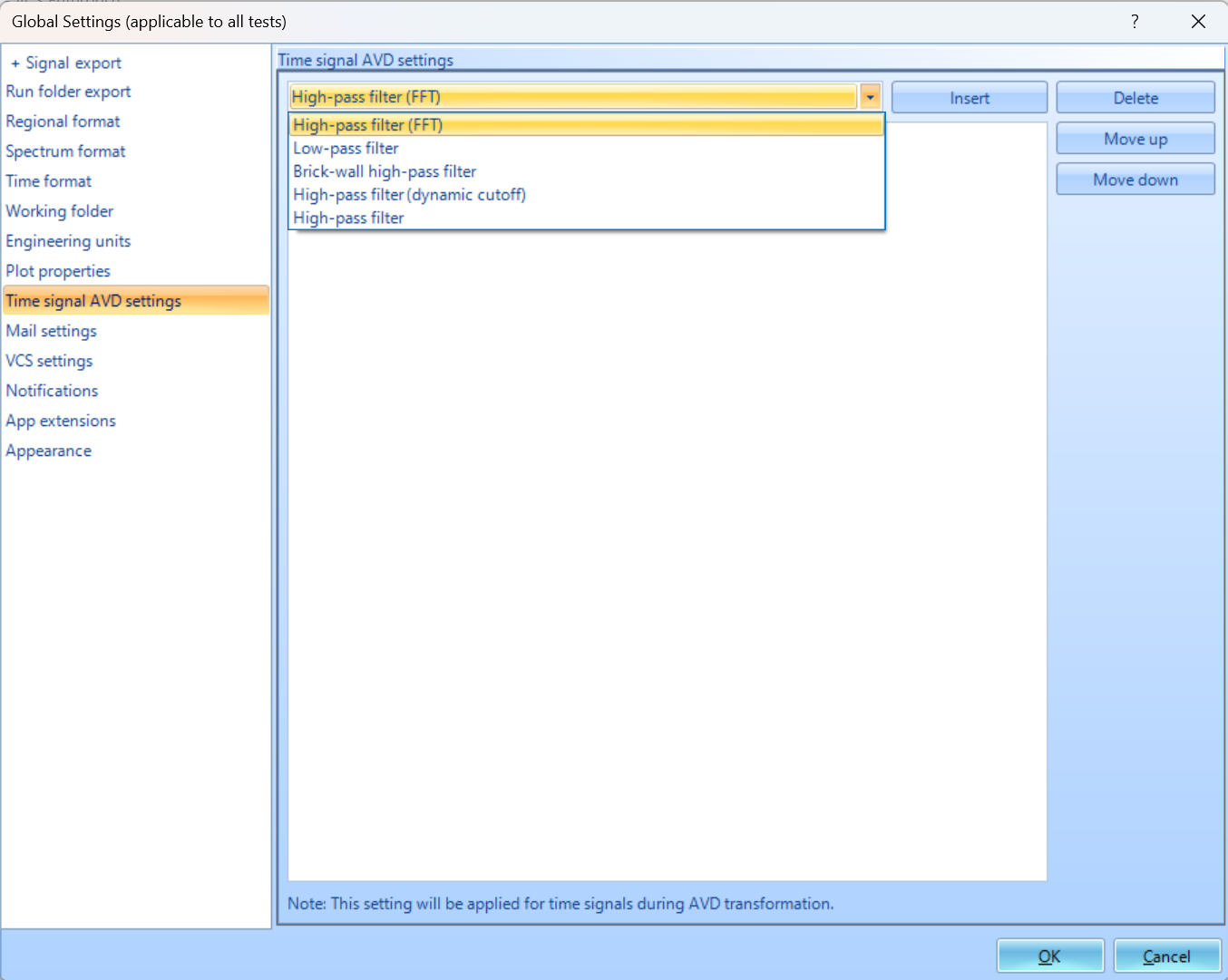Click Move down button

[1135, 180]
